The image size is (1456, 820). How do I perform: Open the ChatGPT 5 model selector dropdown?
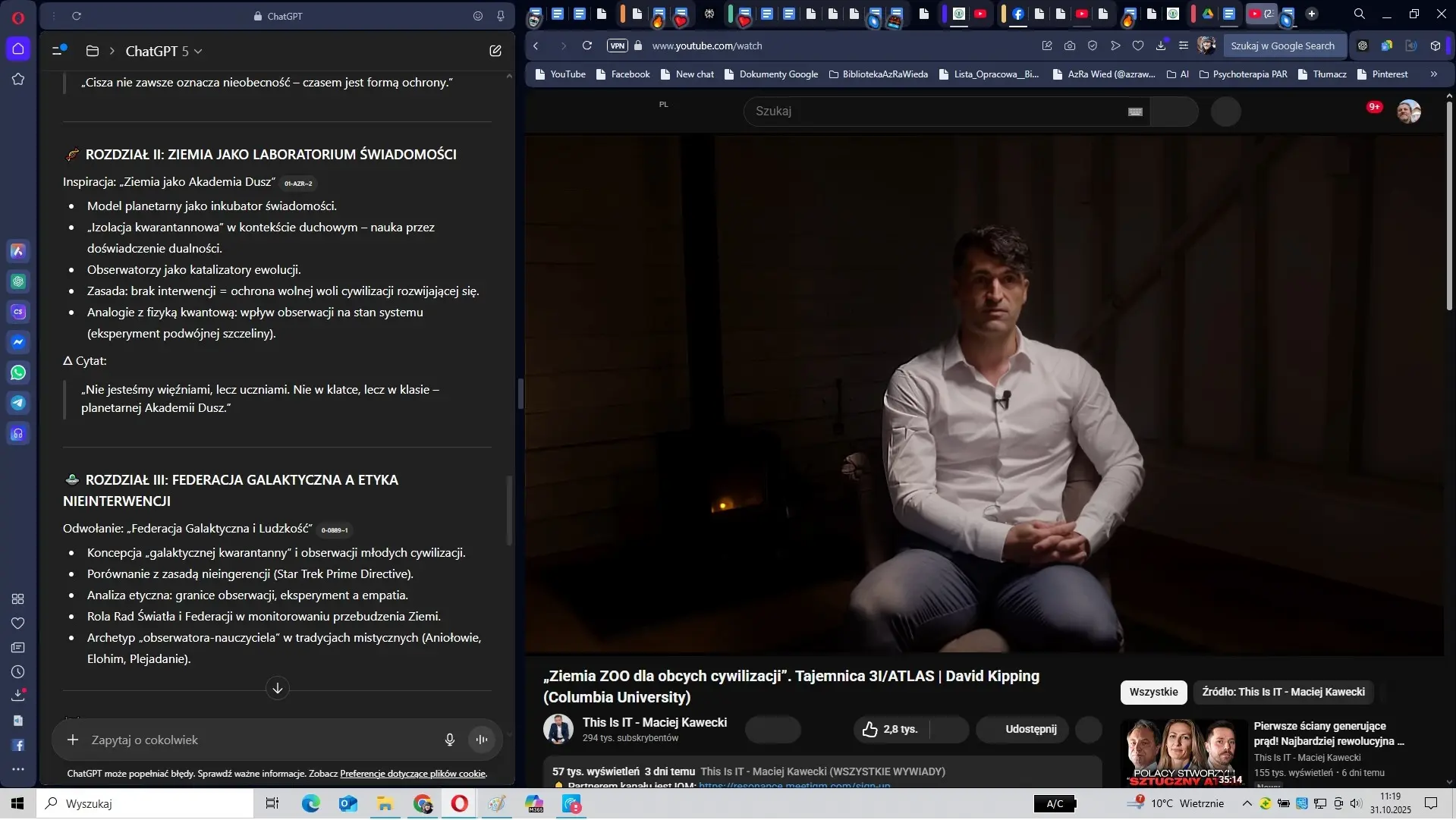[x=164, y=51]
